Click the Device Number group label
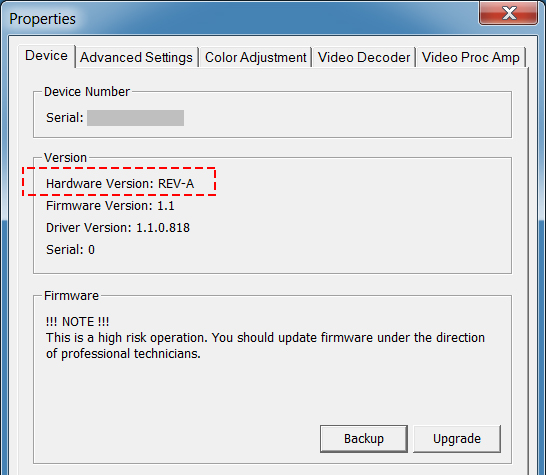 coord(87,92)
